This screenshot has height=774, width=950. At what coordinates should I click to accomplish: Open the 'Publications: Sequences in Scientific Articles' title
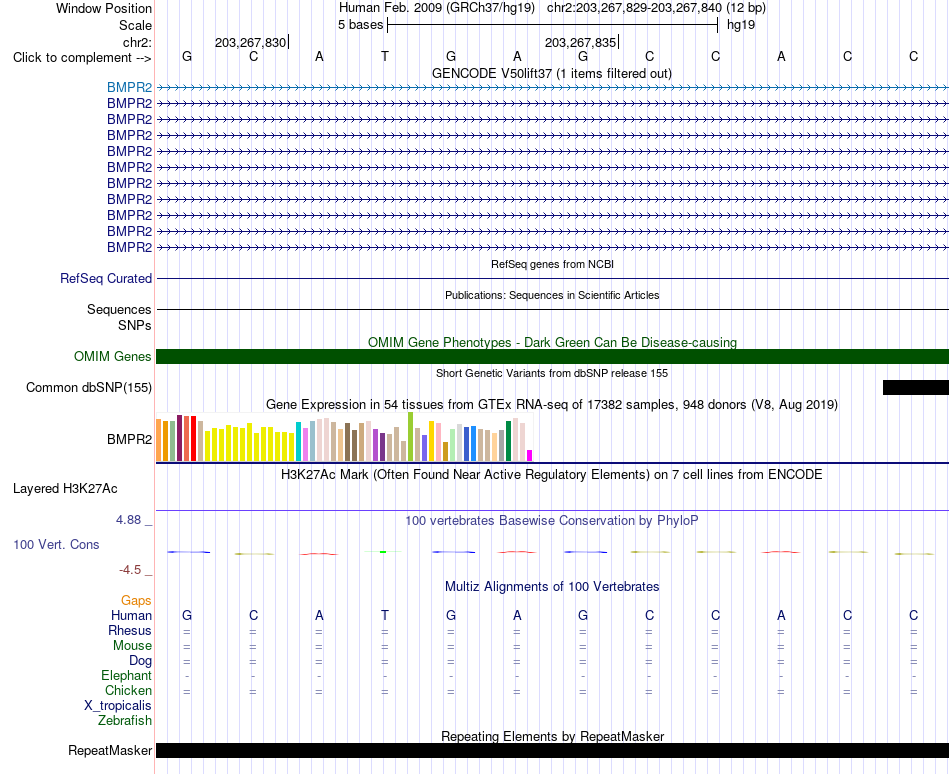[x=552, y=295]
